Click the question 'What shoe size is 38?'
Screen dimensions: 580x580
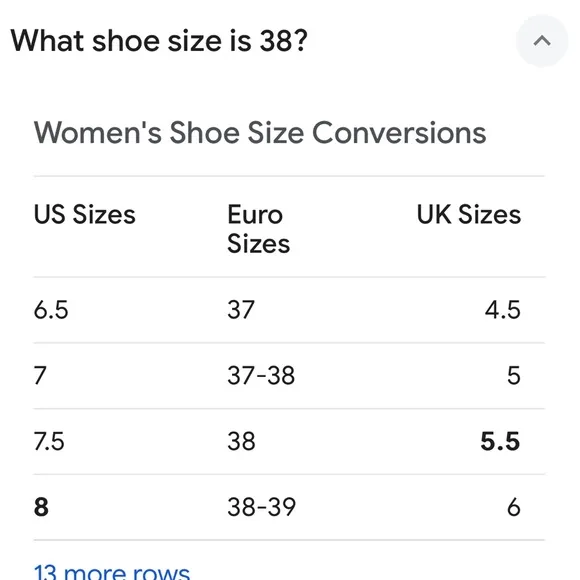tap(159, 41)
